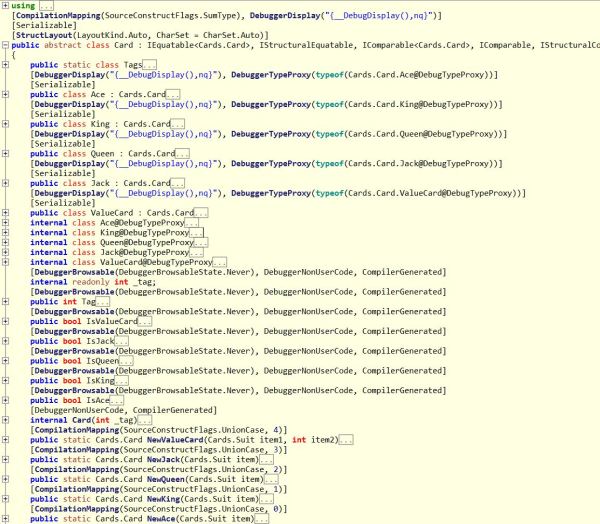
Task: Click 'SourceConstructFlags.UnionCase, 2' attribute text
Action: point(203,470)
